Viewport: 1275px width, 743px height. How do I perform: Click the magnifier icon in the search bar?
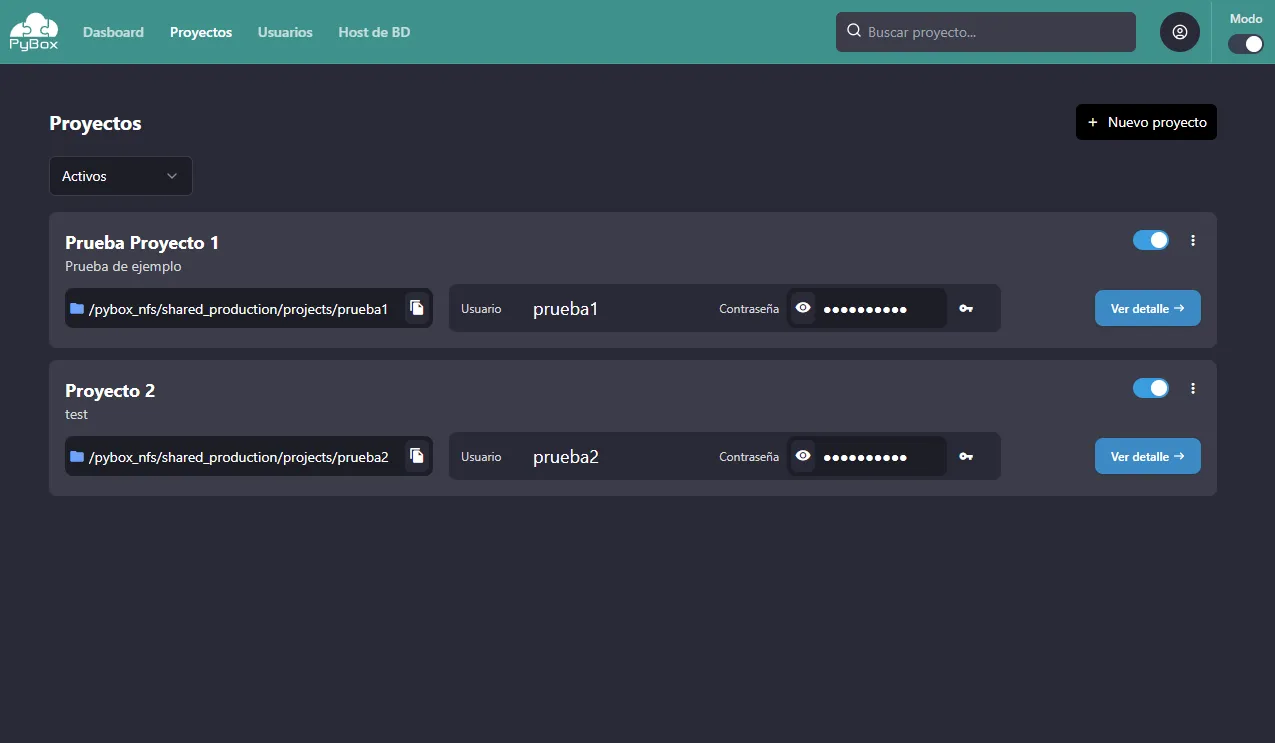pos(854,31)
